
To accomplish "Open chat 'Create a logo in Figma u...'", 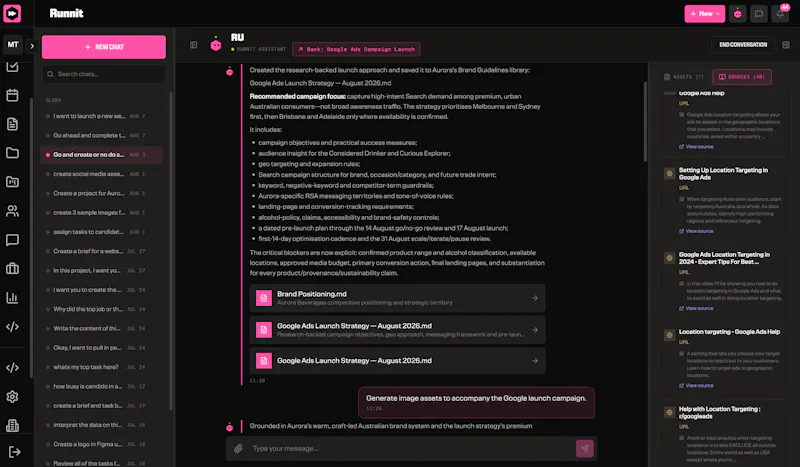I will coord(102,445).
